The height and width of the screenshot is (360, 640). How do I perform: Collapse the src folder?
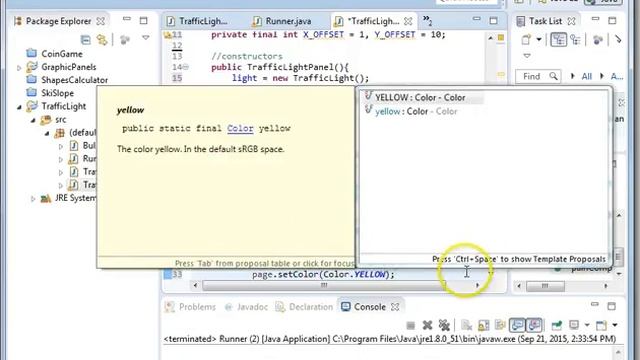33,120
